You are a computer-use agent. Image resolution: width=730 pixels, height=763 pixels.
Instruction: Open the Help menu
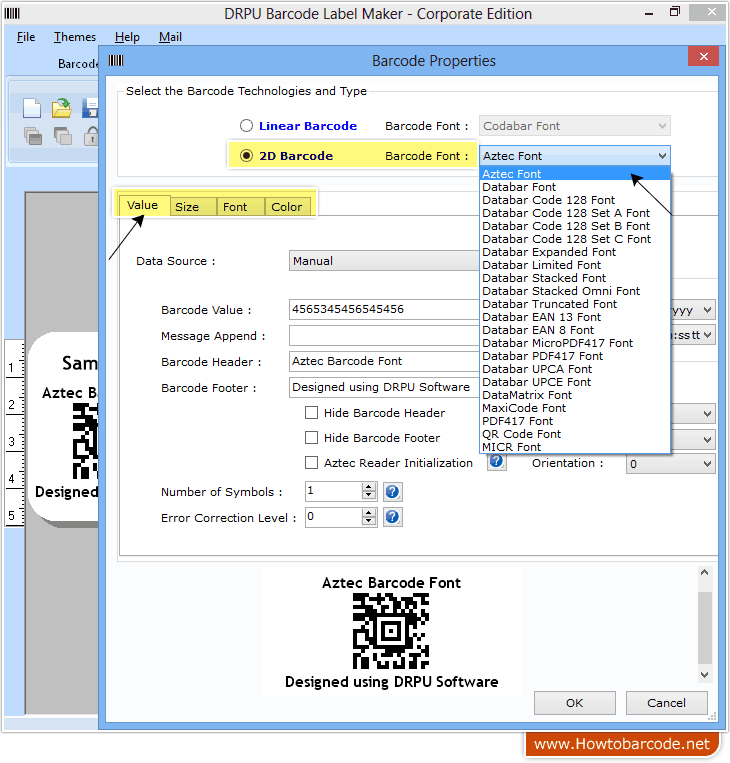tap(127, 37)
